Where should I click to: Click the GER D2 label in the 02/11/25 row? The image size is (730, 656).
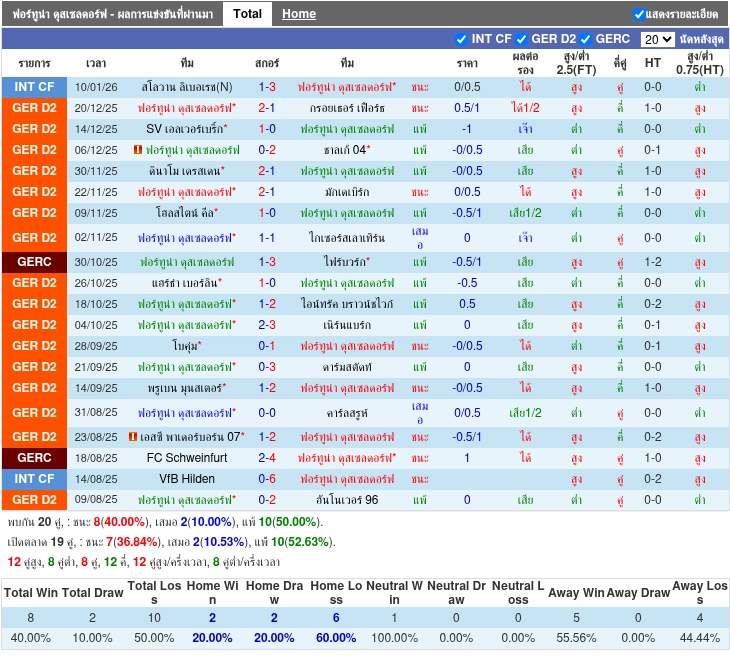(x=34, y=237)
